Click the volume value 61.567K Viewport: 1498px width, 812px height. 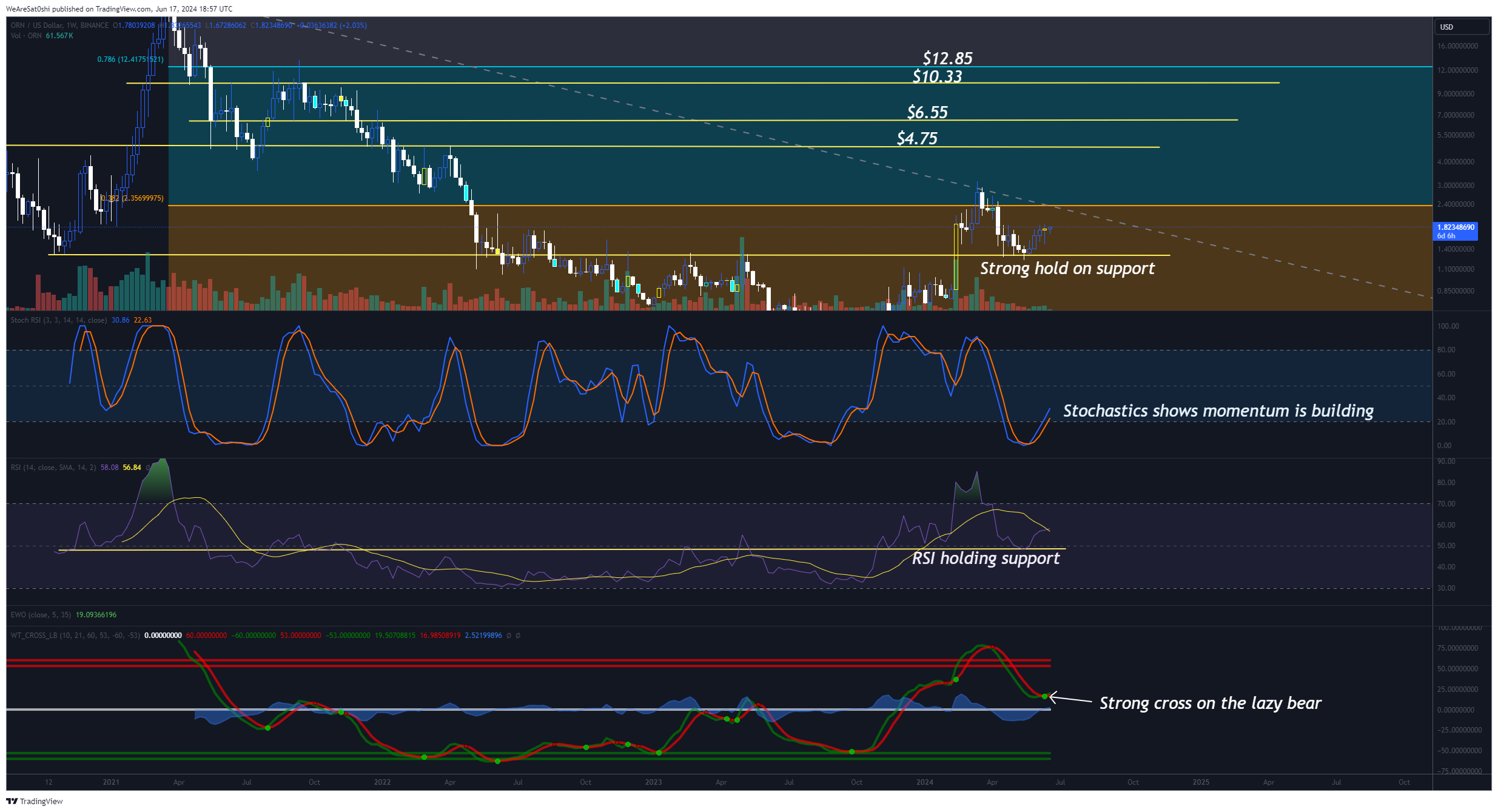[x=59, y=36]
